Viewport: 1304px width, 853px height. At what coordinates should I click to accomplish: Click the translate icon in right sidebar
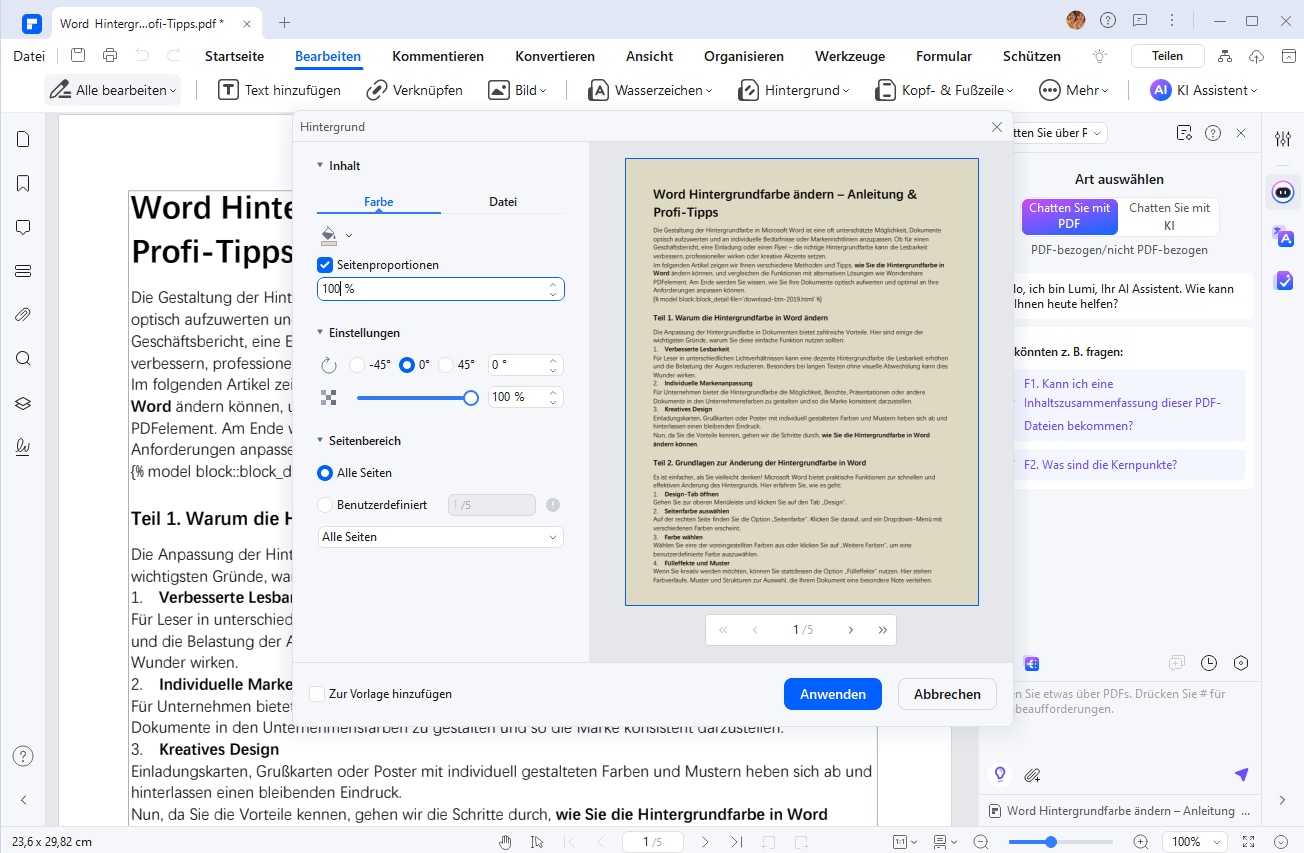pyautogui.click(x=1283, y=237)
